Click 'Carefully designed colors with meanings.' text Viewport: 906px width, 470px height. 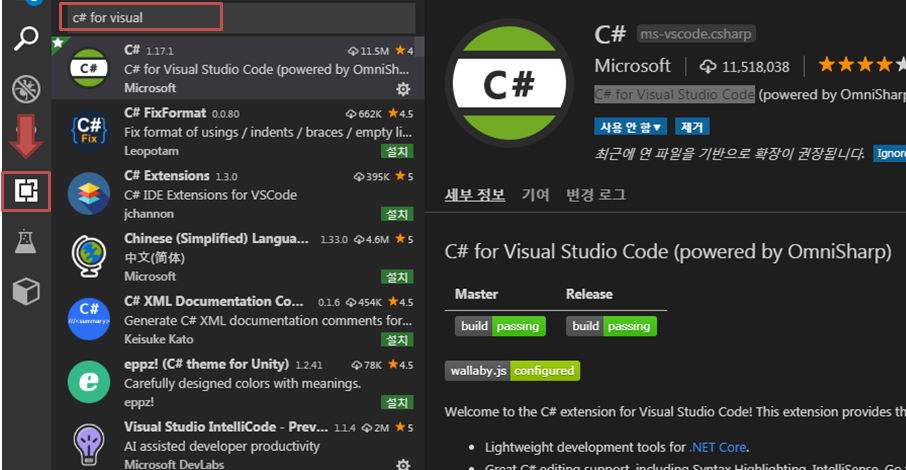pyautogui.click(x=242, y=383)
